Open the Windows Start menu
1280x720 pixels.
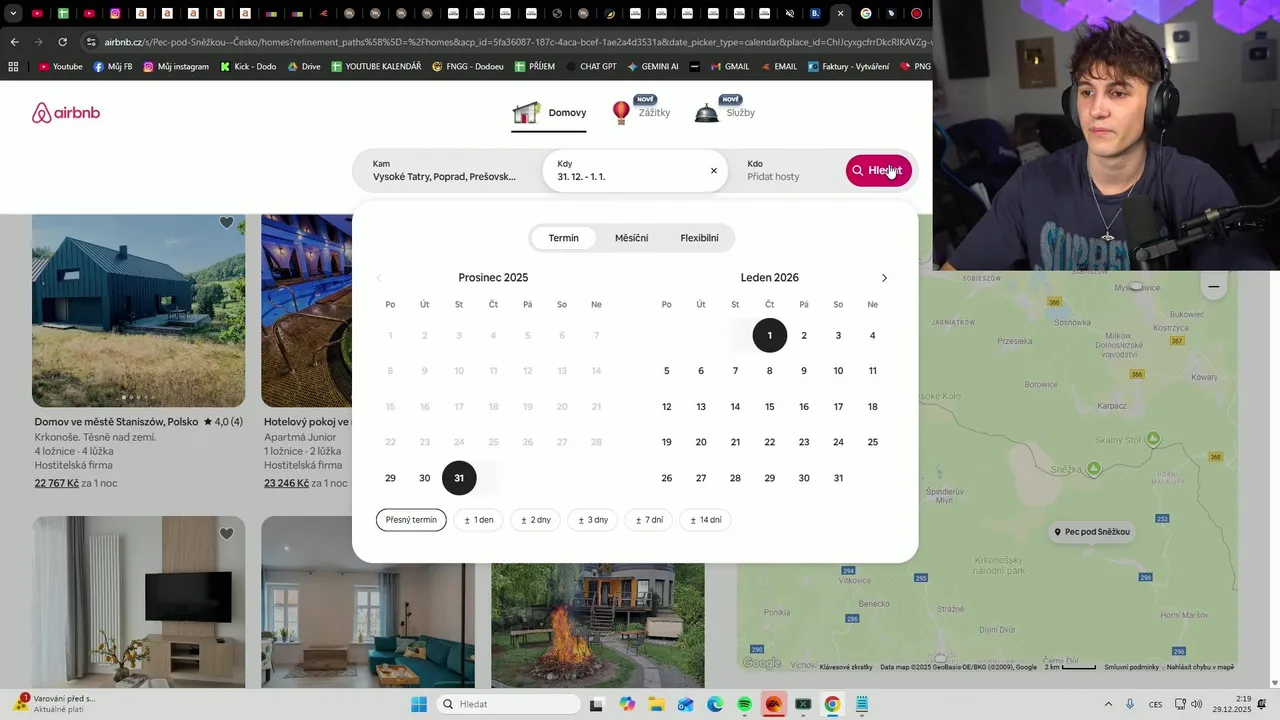click(x=419, y=704)
